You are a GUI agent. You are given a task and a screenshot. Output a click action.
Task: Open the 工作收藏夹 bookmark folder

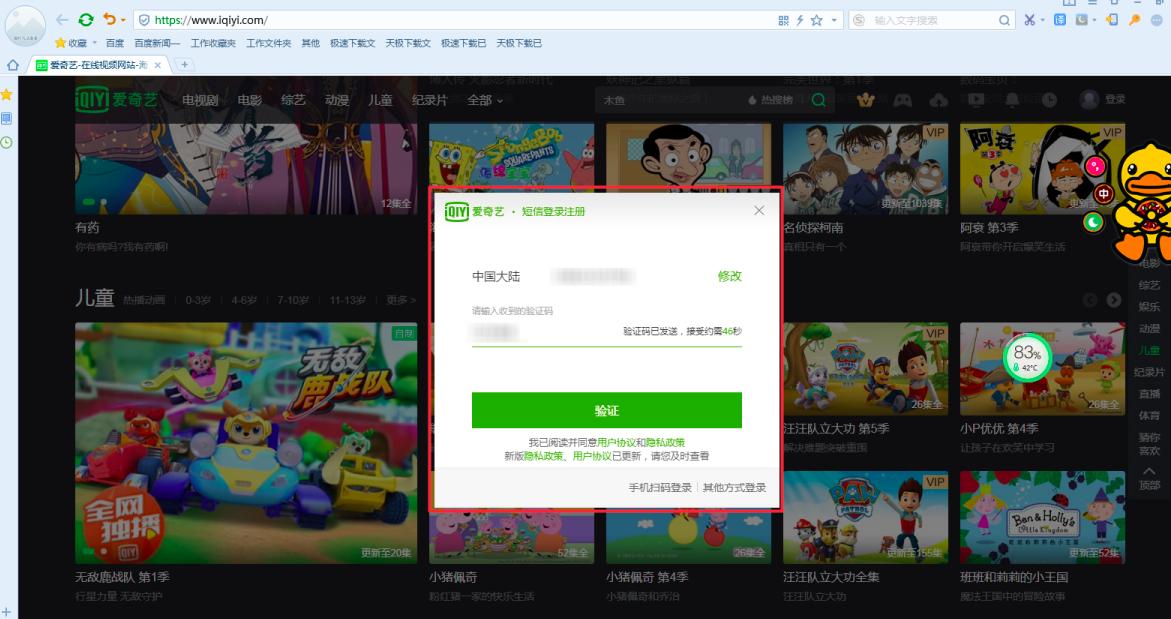tap(213, 44)
